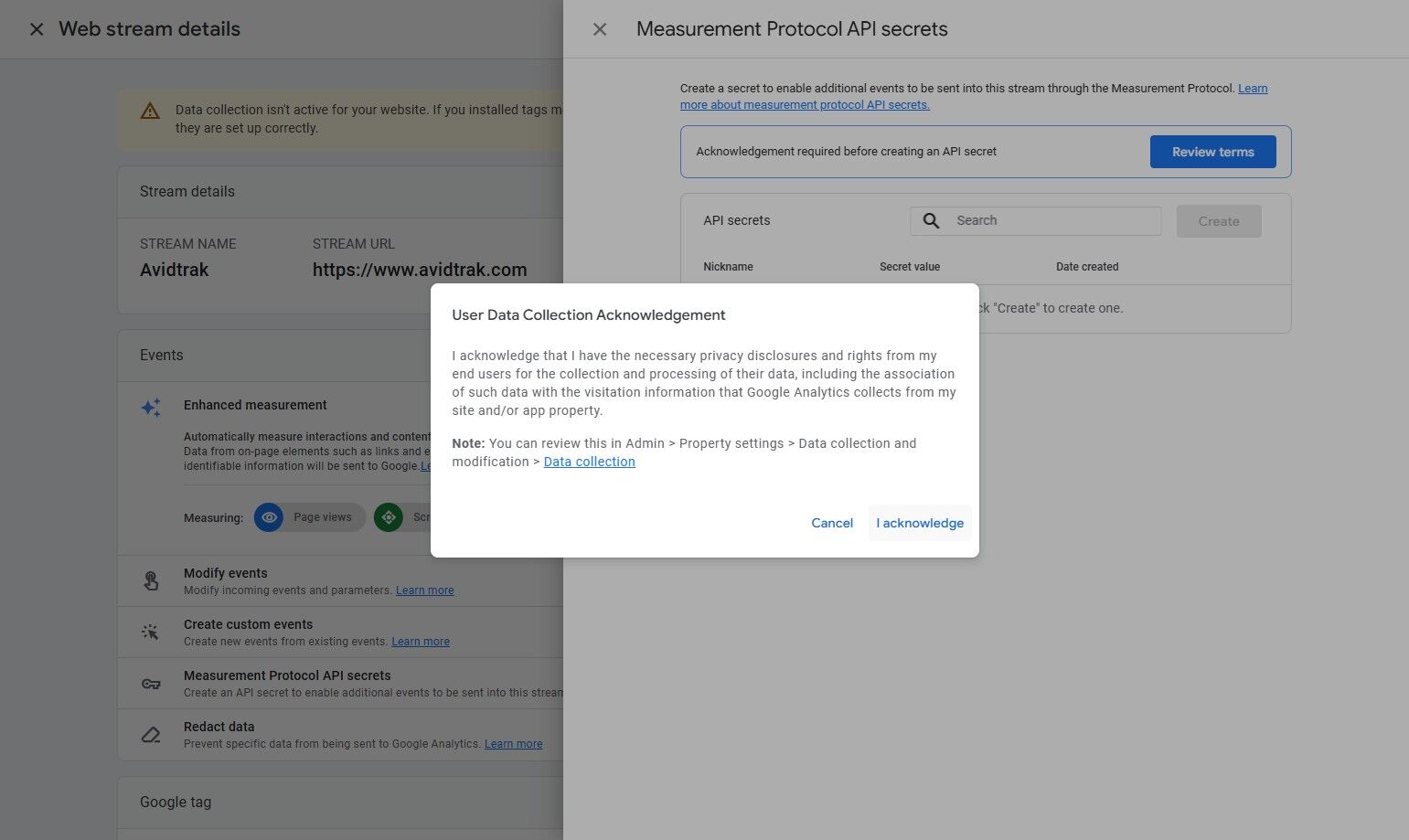Click the search magnifier icon
The width and height of the screenshot is (1409, 840).
pos(931,220)
